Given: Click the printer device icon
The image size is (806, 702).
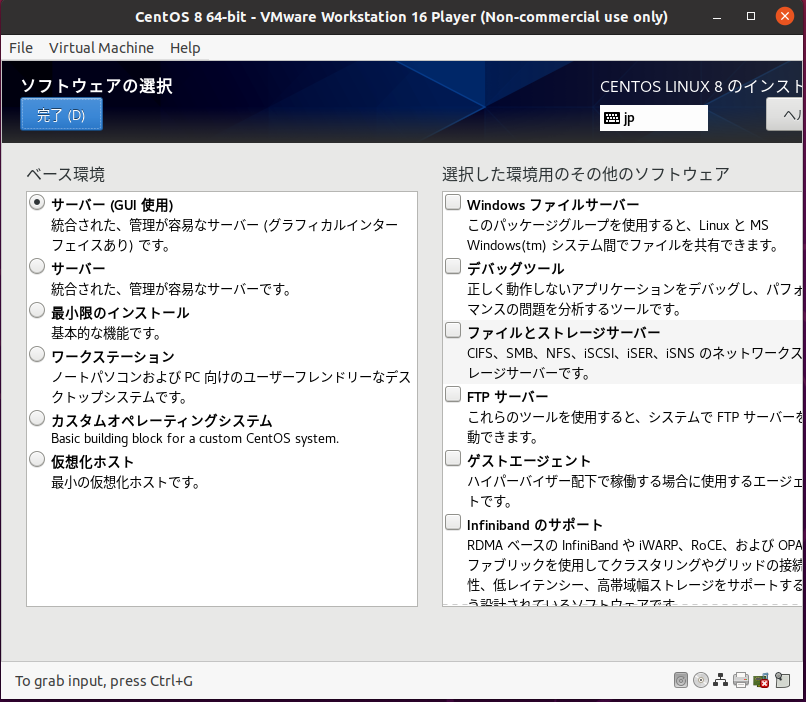Looking at the screenshot, I should click(741, 681).
